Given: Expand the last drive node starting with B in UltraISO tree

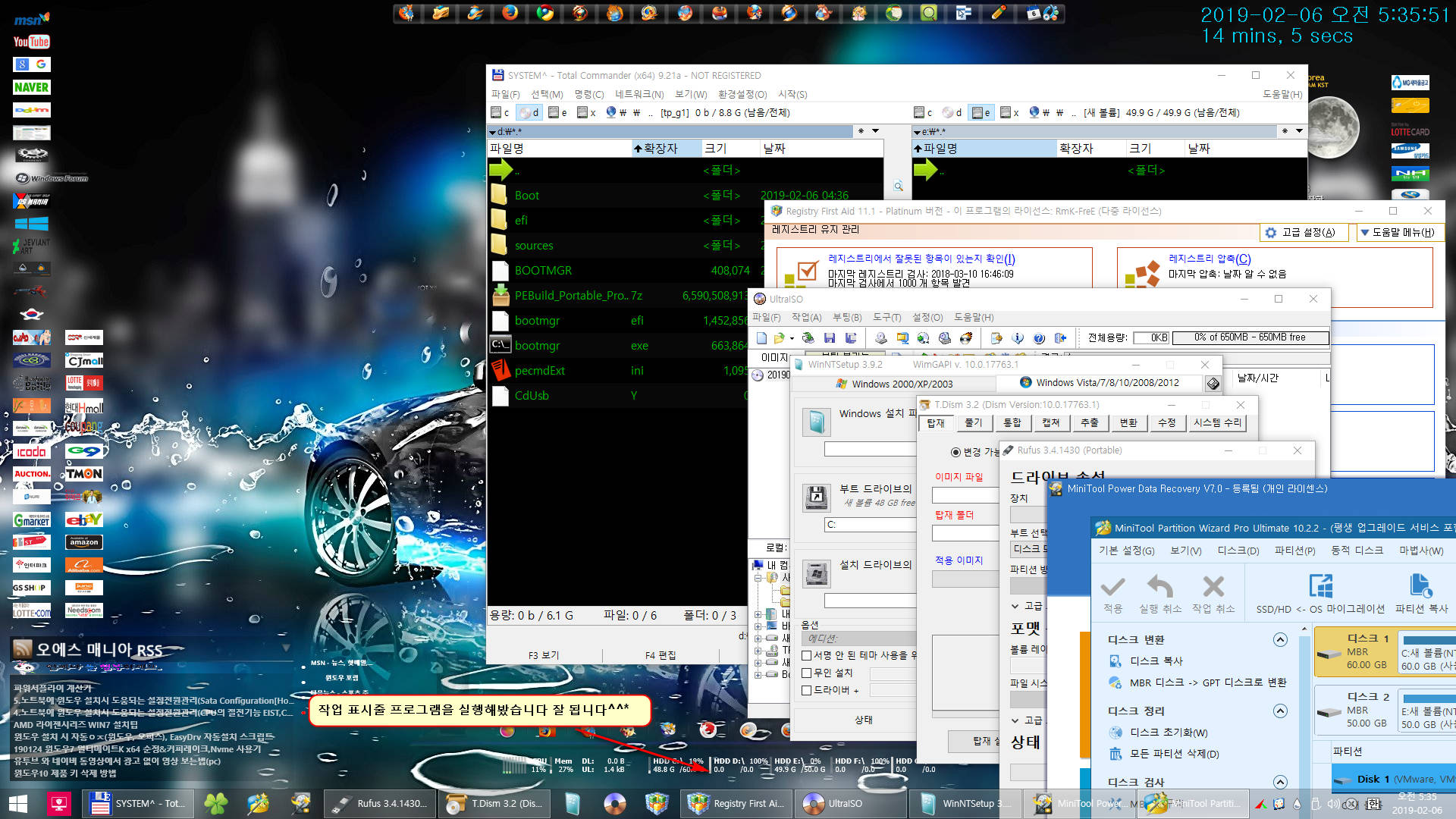Looking at the screenshot, I should coord(757,674).
